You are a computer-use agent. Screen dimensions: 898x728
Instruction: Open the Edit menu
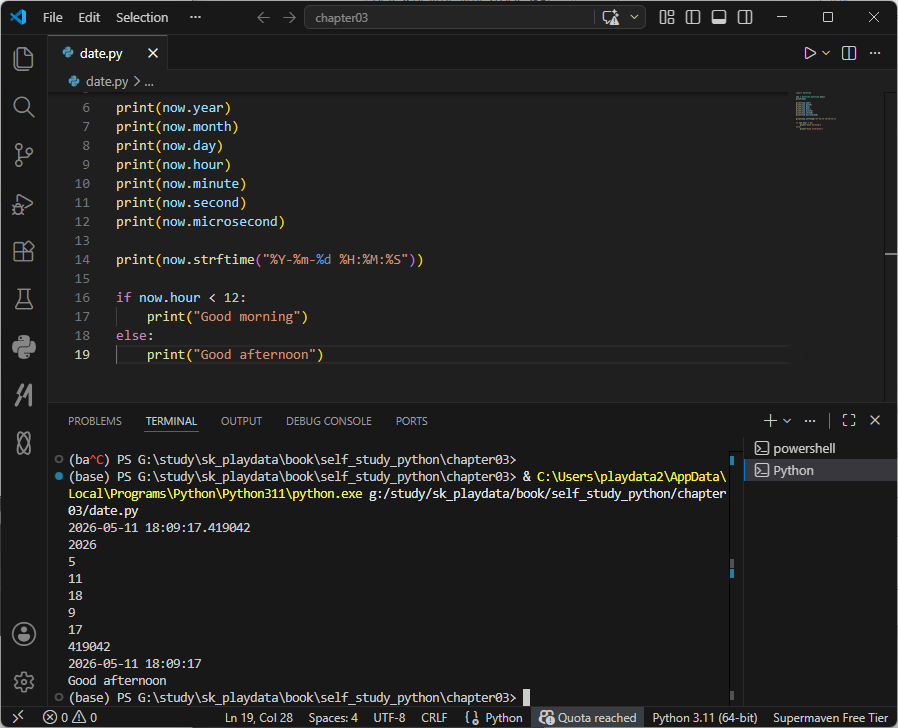(89, 18)
